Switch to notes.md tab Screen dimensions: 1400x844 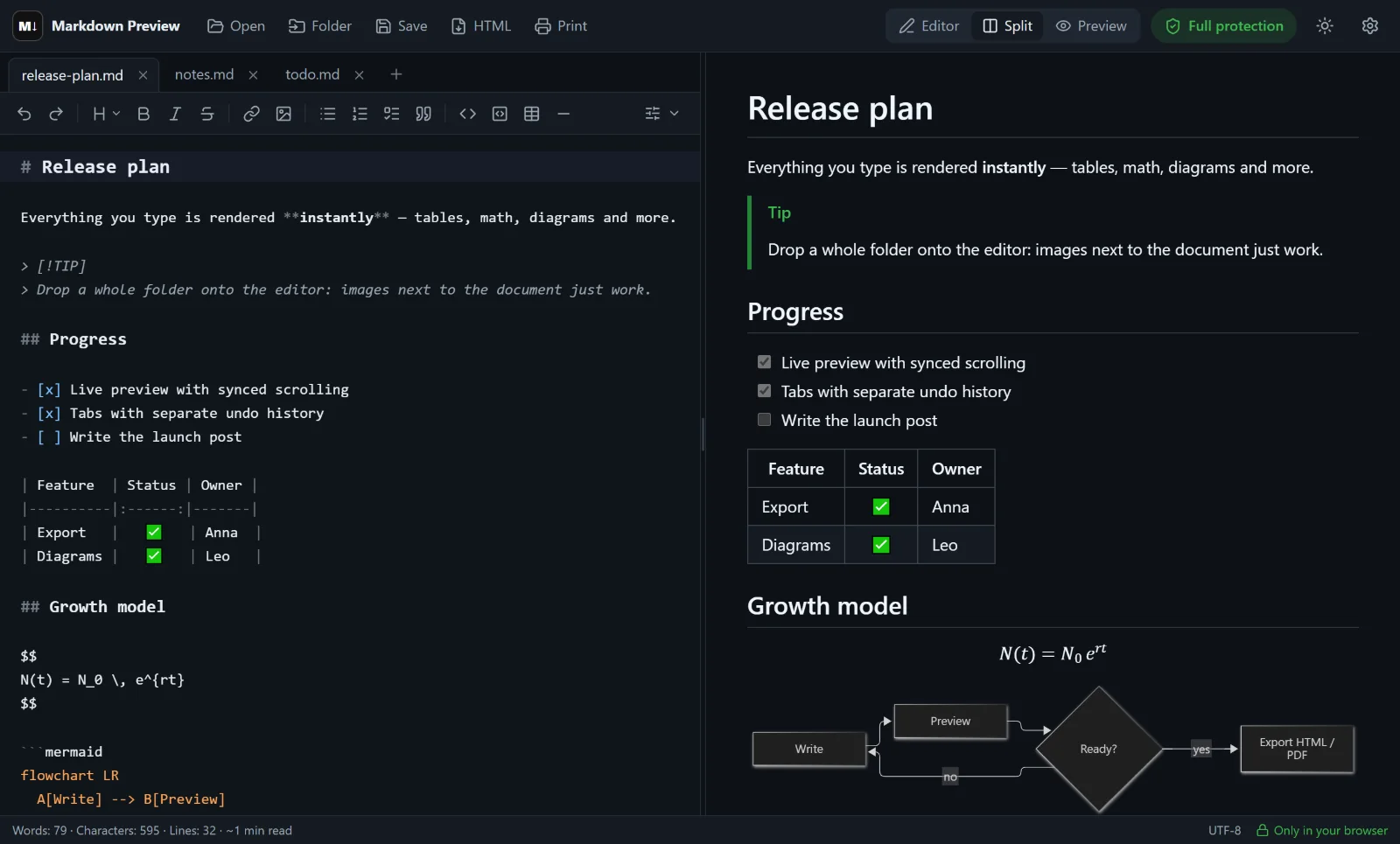click(x=204, y=74)
